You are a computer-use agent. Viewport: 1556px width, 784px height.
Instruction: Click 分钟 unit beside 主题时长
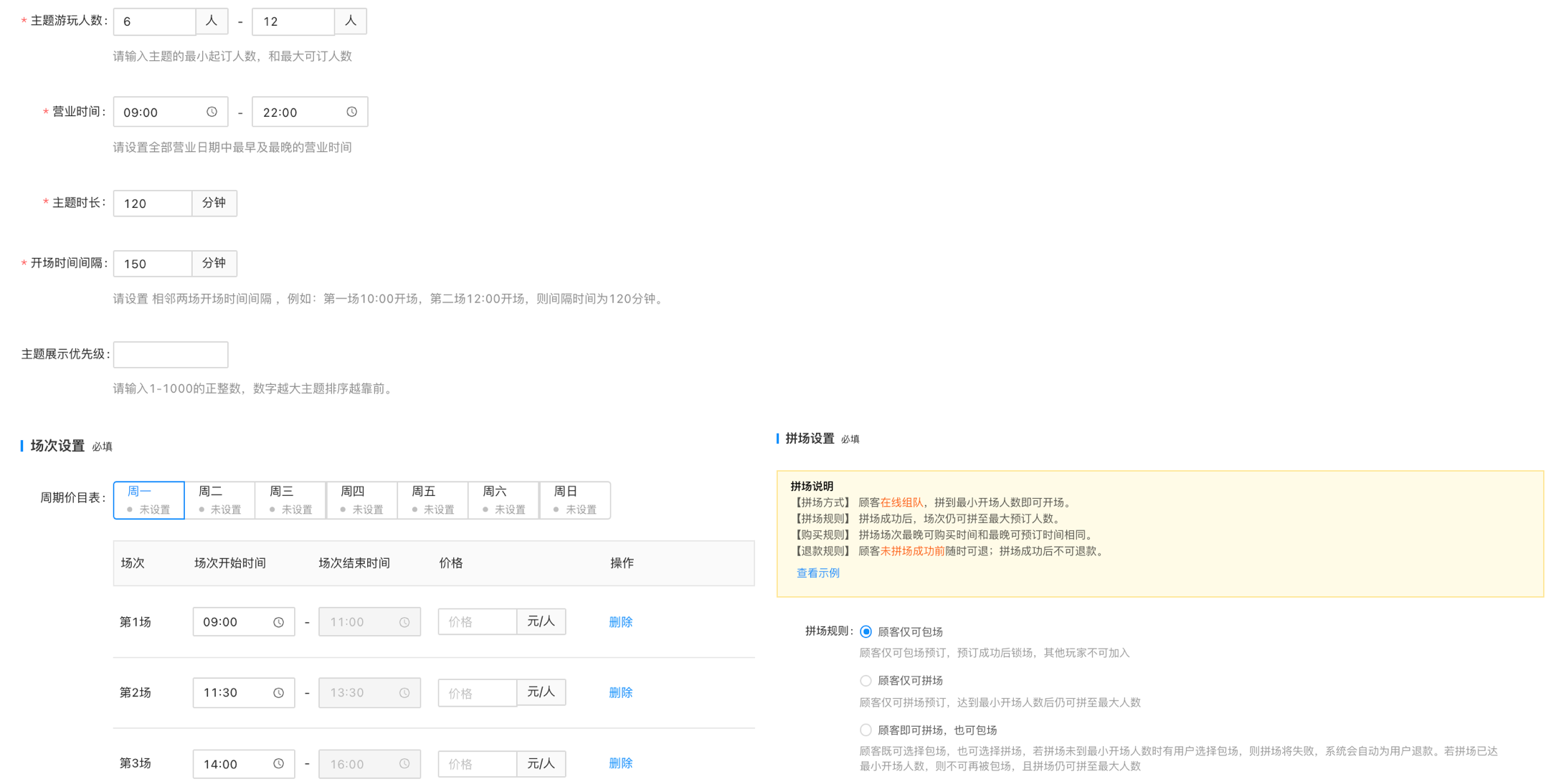pos(214,204)
